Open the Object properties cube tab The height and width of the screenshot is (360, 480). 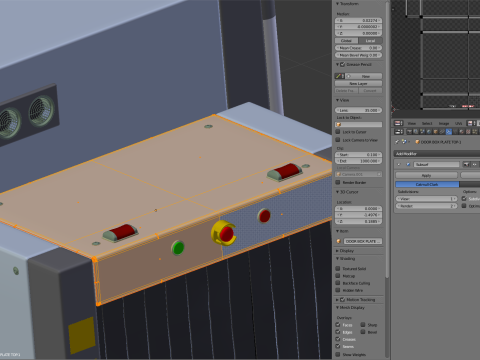click(436, 132)
